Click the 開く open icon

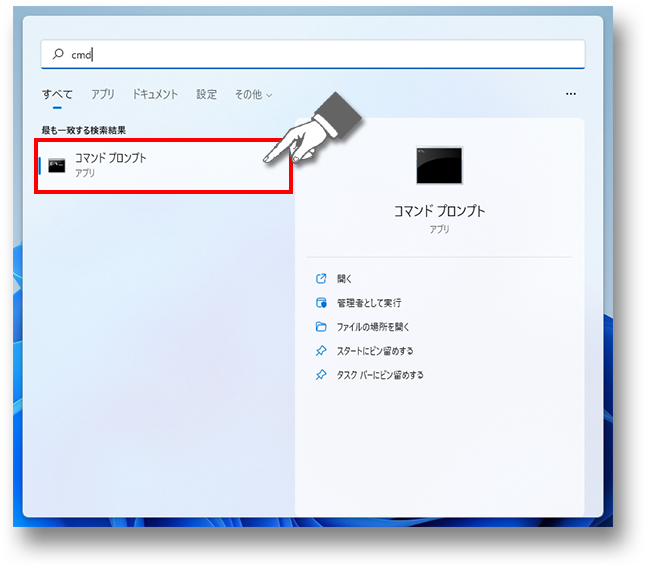pyautogui.click(x=321, y=278)
